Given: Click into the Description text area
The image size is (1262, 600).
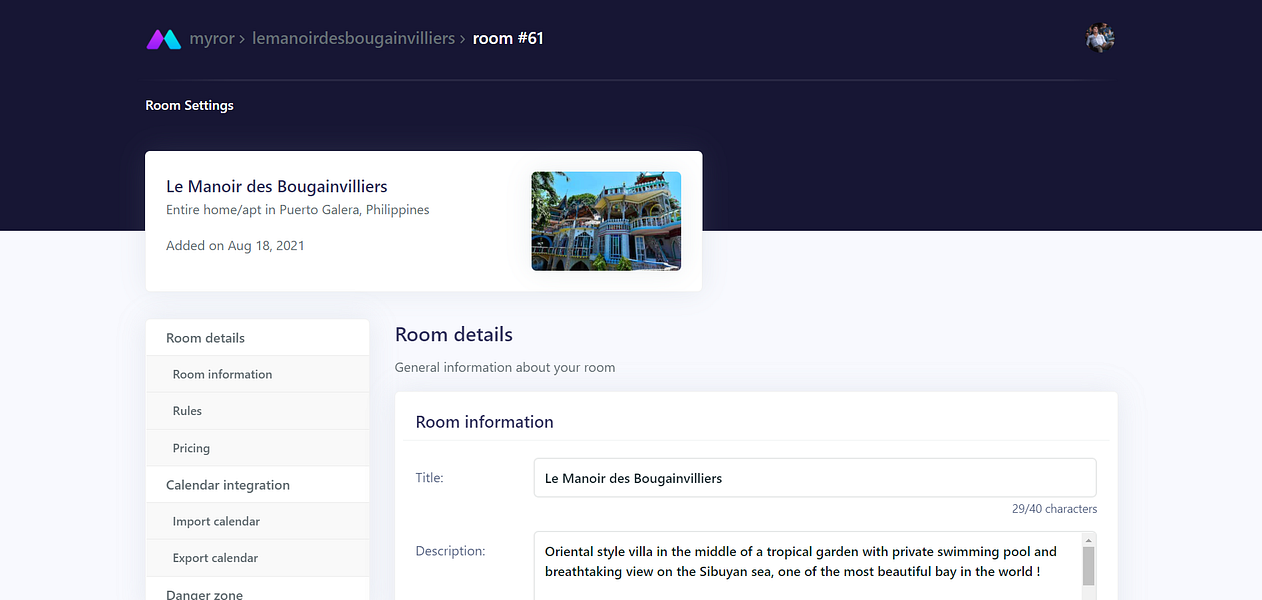Looking at the screenshot, I should coord(808,566).
